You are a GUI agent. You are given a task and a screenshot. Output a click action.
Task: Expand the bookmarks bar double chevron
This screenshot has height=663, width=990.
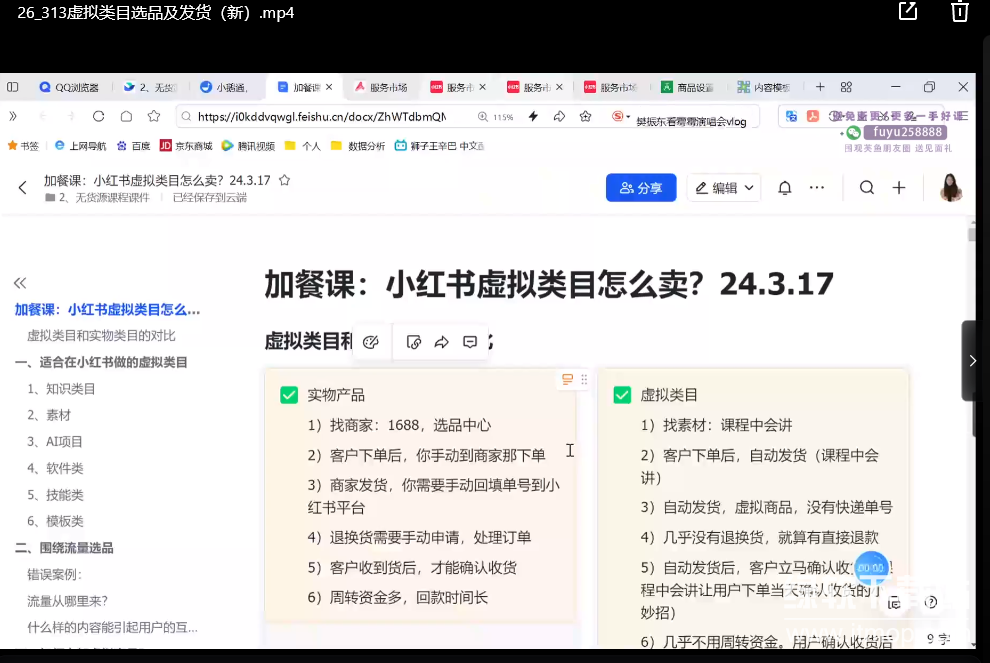pyautogui.click(x=13, y=116)
